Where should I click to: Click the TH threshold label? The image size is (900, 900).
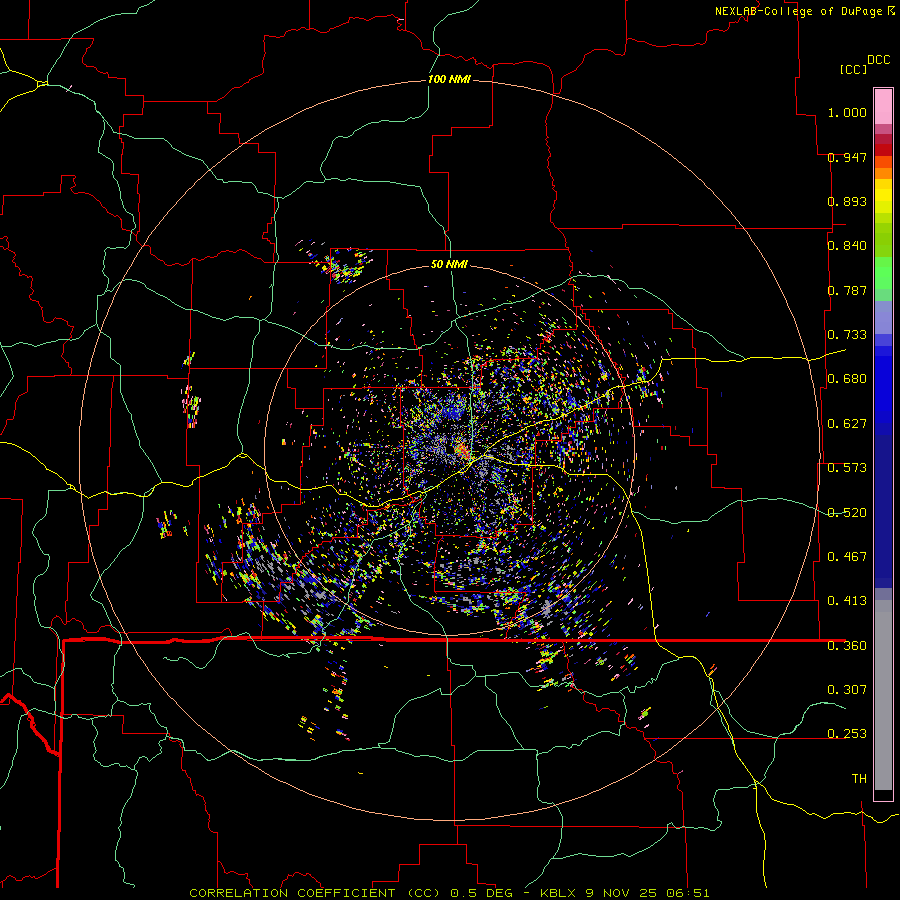click(x=859, y=779)
